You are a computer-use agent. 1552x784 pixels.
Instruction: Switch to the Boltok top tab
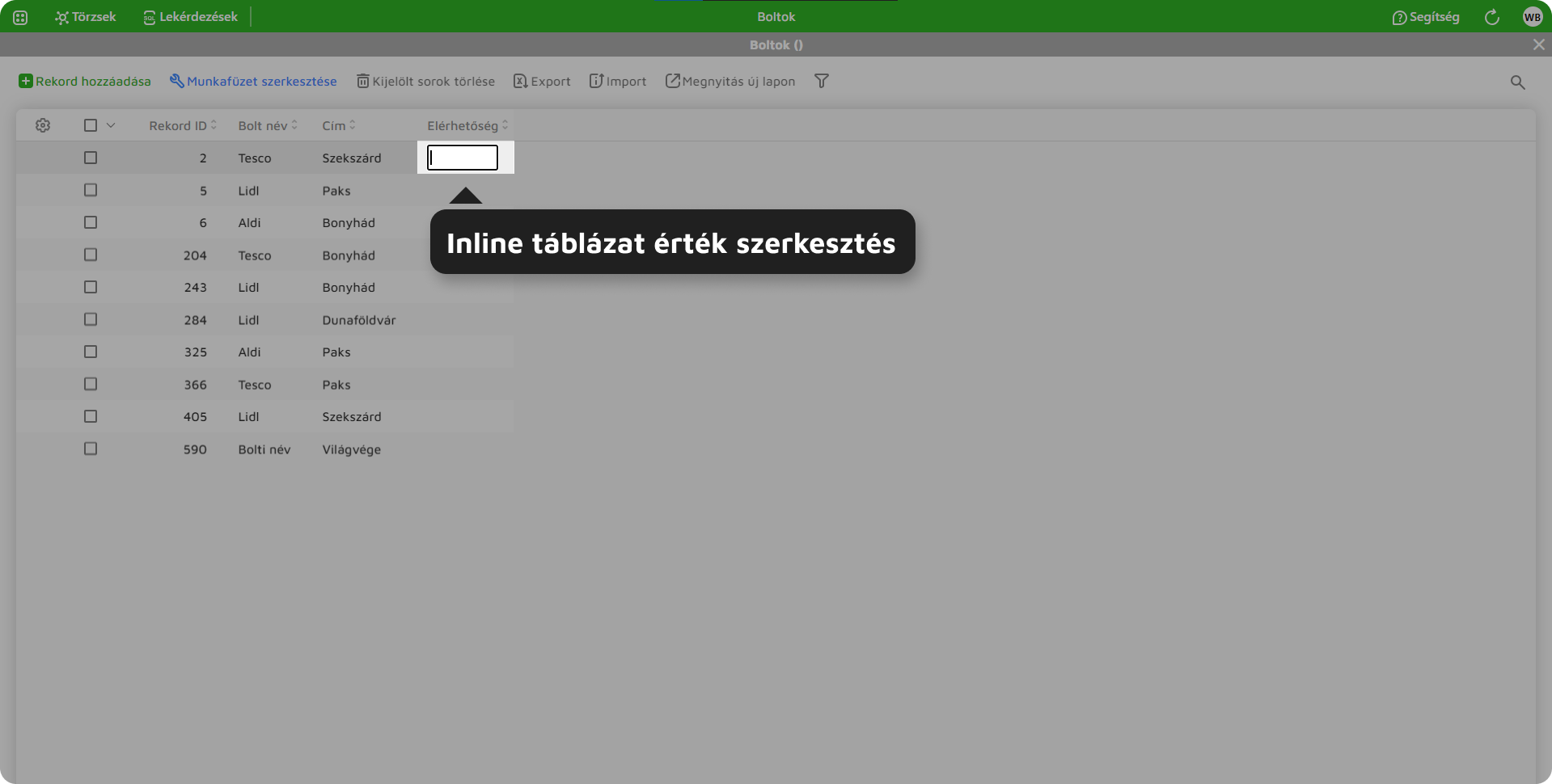pyautogui.click(x=776, y=17)
